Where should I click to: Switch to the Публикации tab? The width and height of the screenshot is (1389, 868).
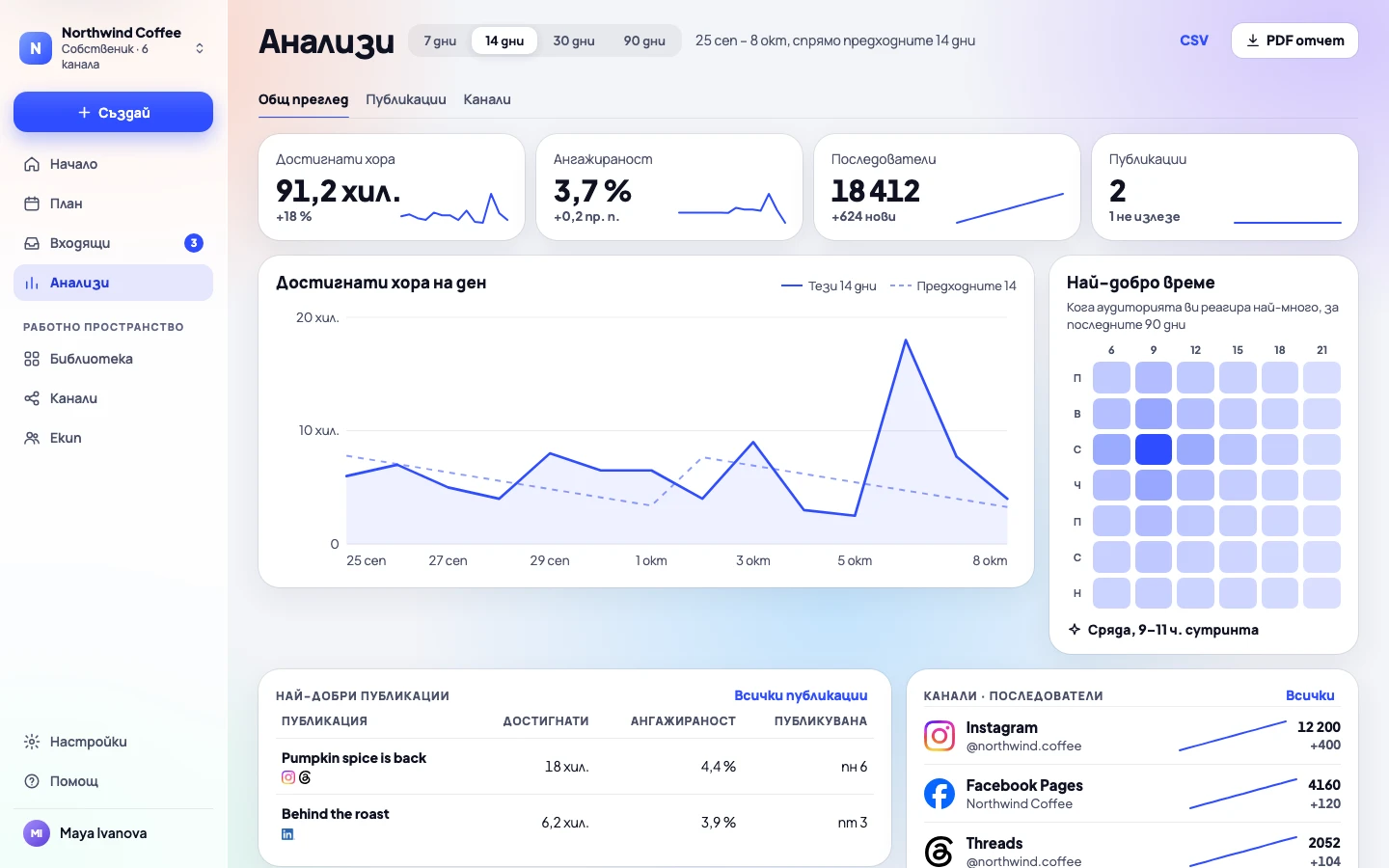(406, 99)
